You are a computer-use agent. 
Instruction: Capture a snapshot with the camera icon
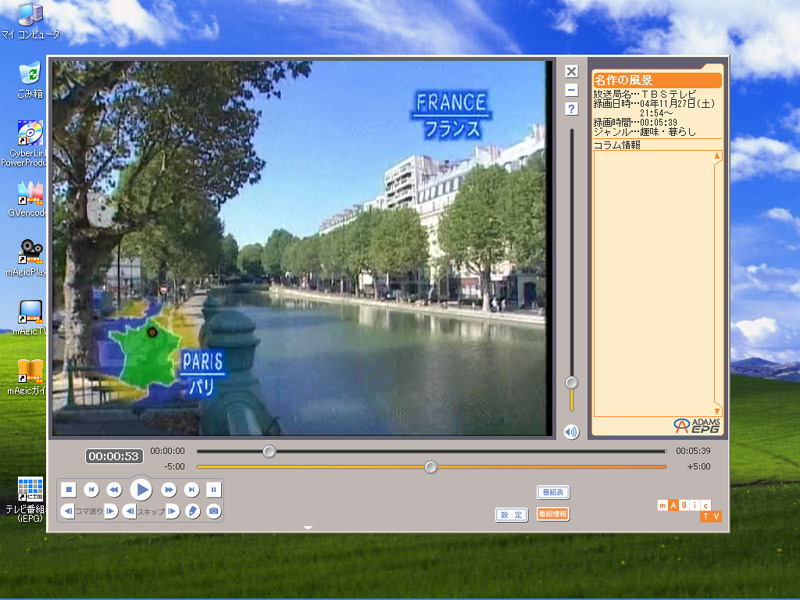click(x=213, y=511)
